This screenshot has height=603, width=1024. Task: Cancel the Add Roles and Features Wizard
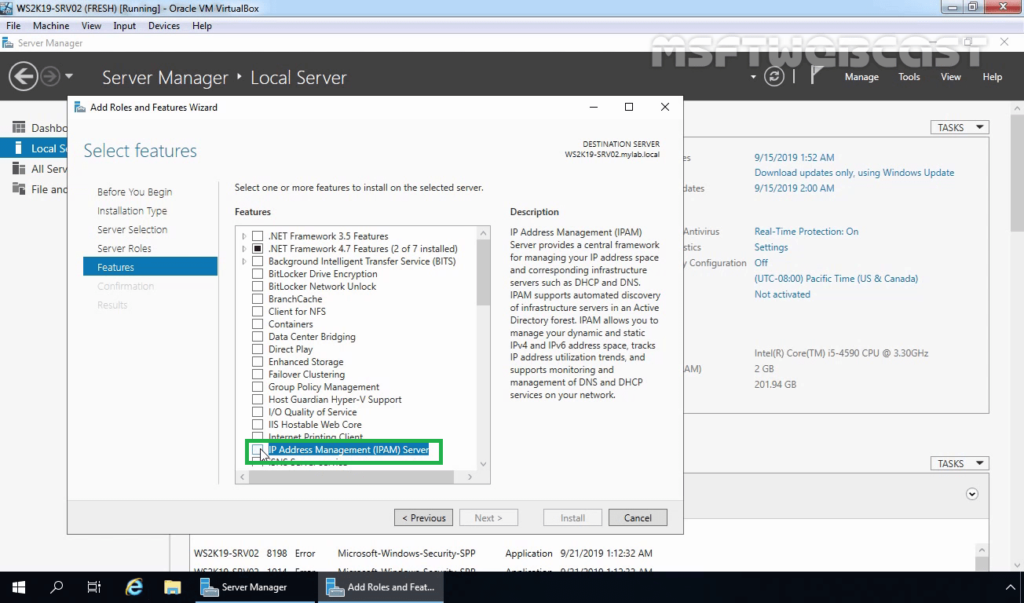[637, 517]
